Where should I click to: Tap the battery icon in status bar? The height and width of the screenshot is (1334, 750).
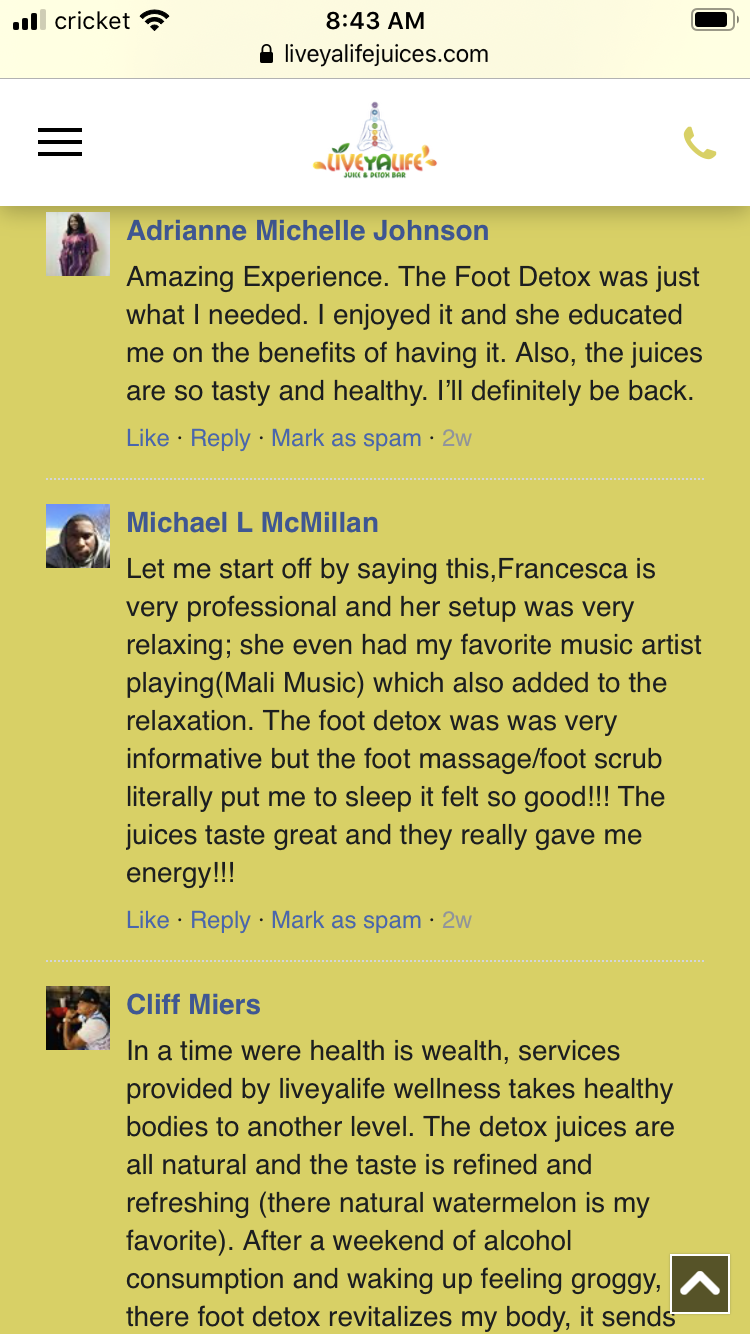(713, 20)
